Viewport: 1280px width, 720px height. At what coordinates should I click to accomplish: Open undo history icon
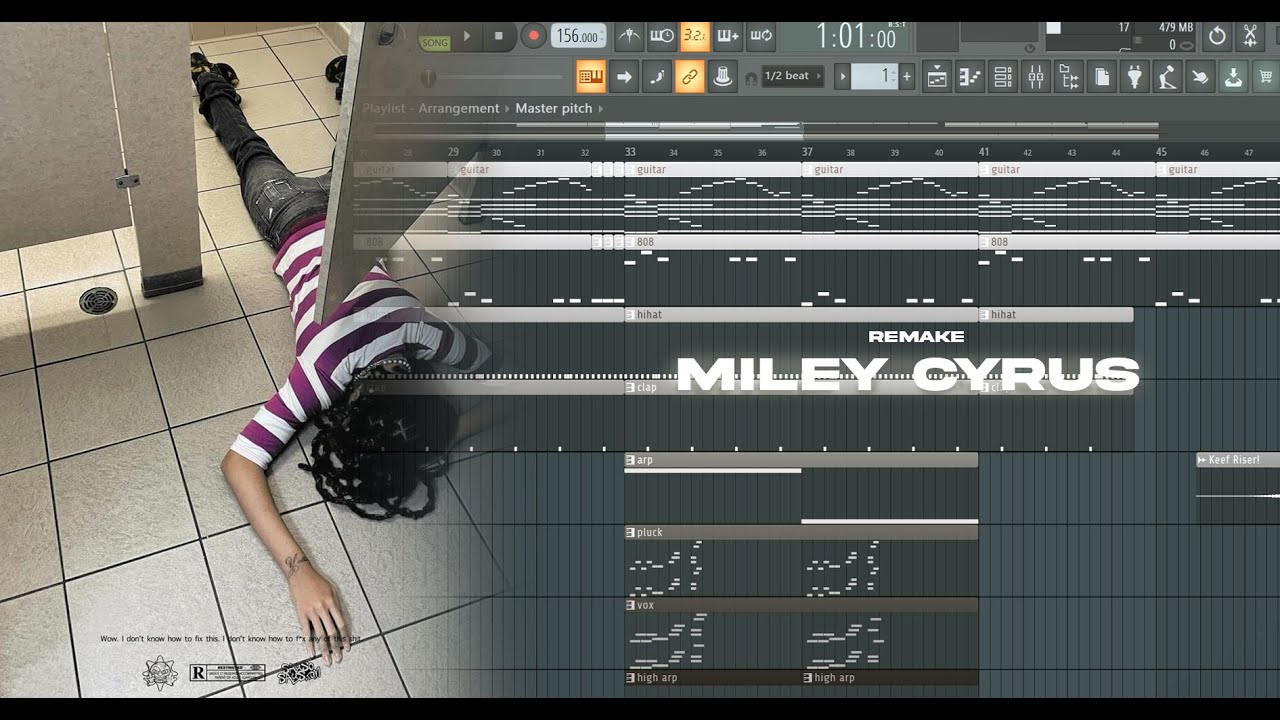click(x=1217, y=37)
